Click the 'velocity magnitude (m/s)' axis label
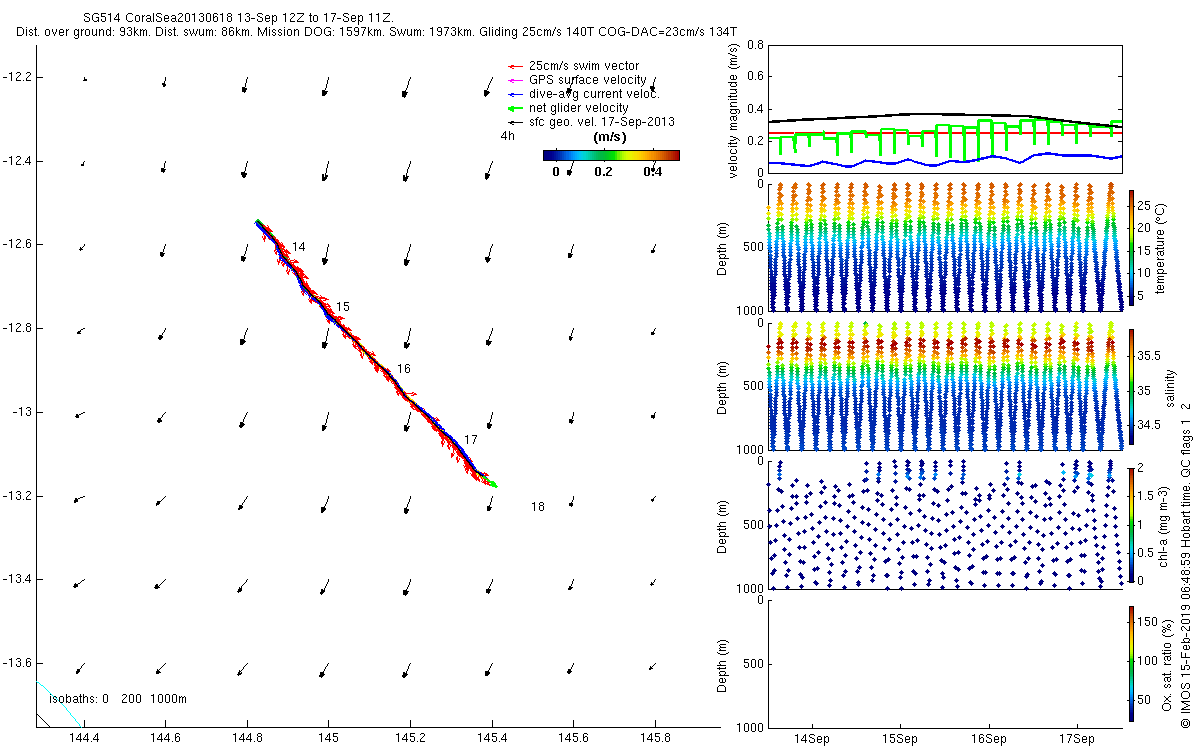Screen dimensions: 1200x750 tap(734, 110)
